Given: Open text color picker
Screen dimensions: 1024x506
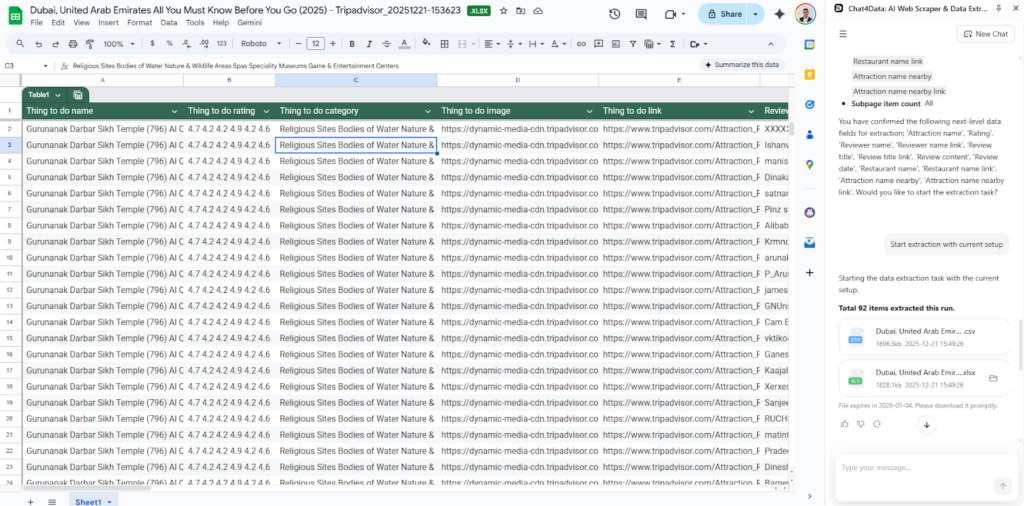Looking at the screenshot, I should coord(404,44).
